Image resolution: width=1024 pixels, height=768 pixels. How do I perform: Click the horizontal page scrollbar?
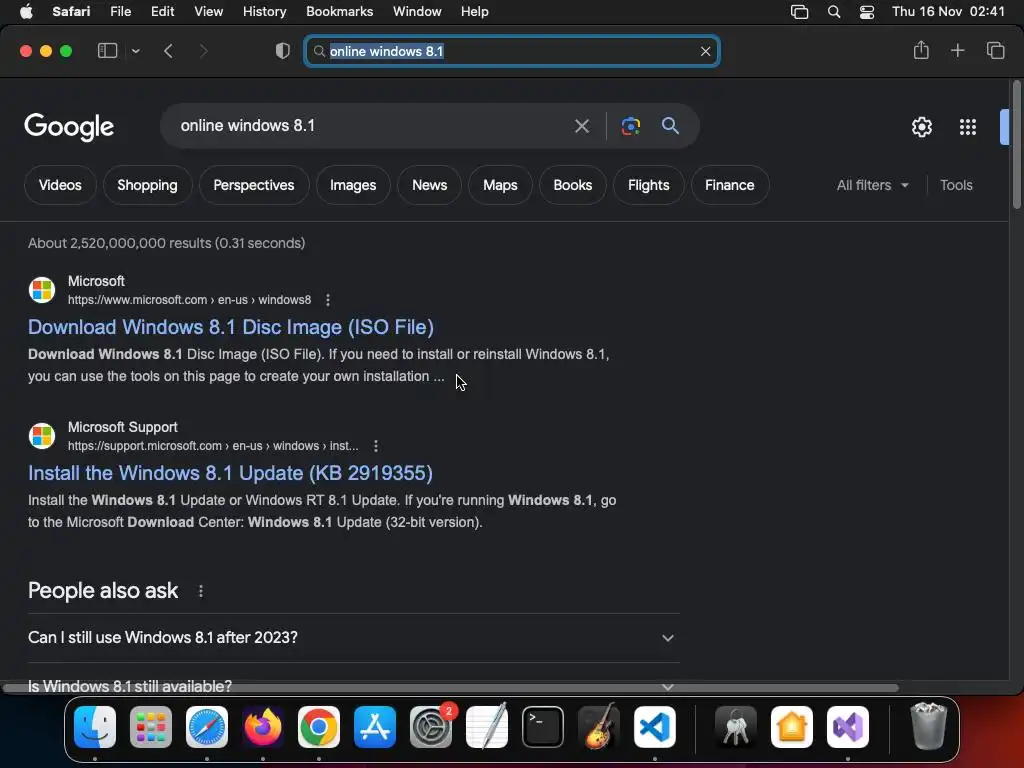point(451,688)
